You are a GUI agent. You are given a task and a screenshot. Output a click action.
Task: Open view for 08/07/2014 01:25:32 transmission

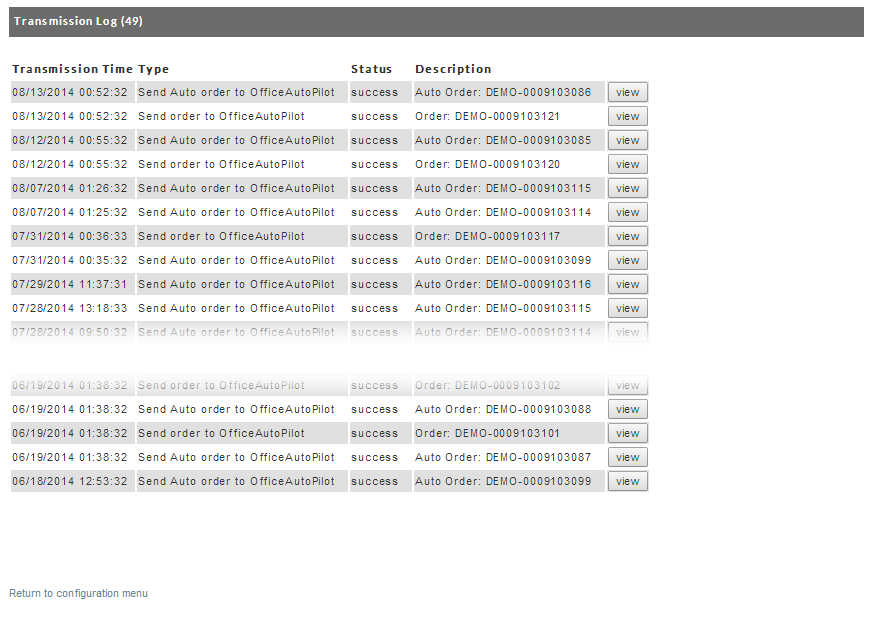coord(627,212)
